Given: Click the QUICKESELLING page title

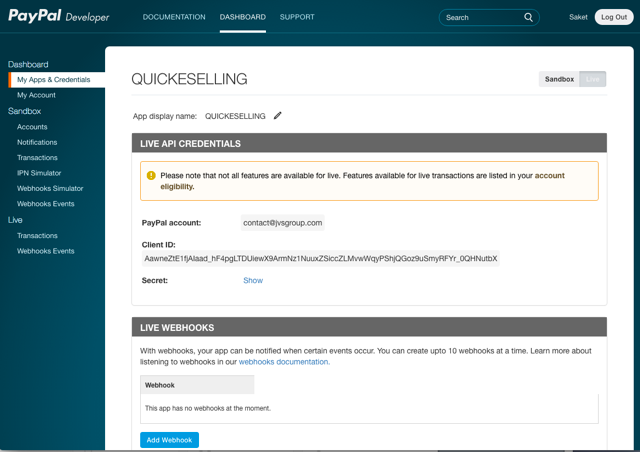Looking at the screenshot, I should [189, 79].
